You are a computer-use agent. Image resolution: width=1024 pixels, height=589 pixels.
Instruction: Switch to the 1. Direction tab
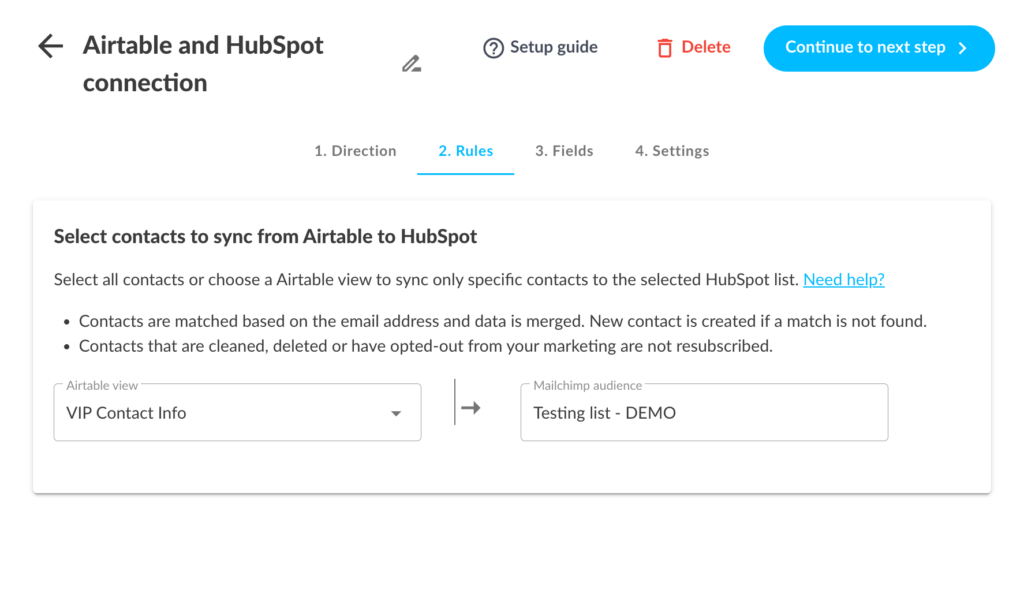pos(355,151)
